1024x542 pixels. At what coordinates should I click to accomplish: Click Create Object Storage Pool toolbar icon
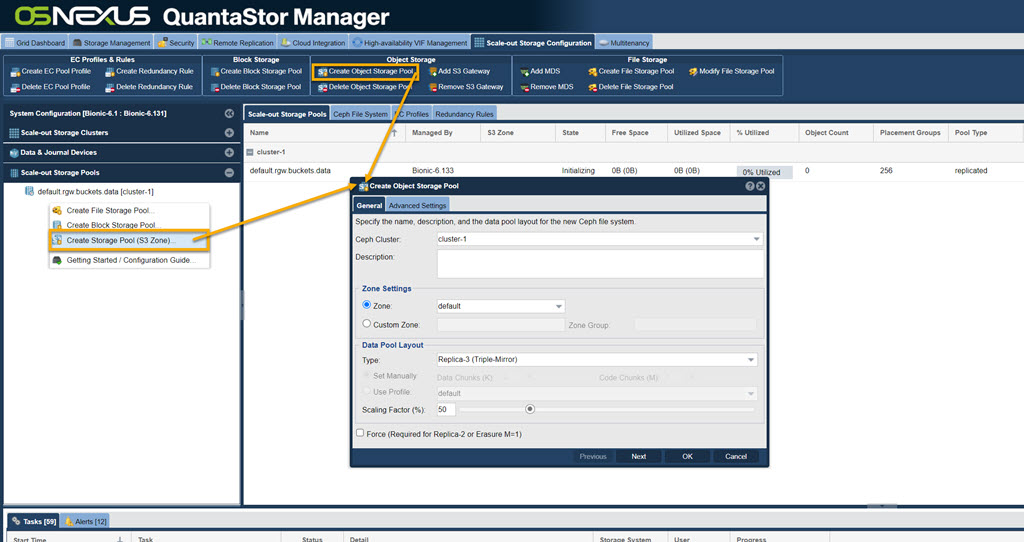[323, 72]
